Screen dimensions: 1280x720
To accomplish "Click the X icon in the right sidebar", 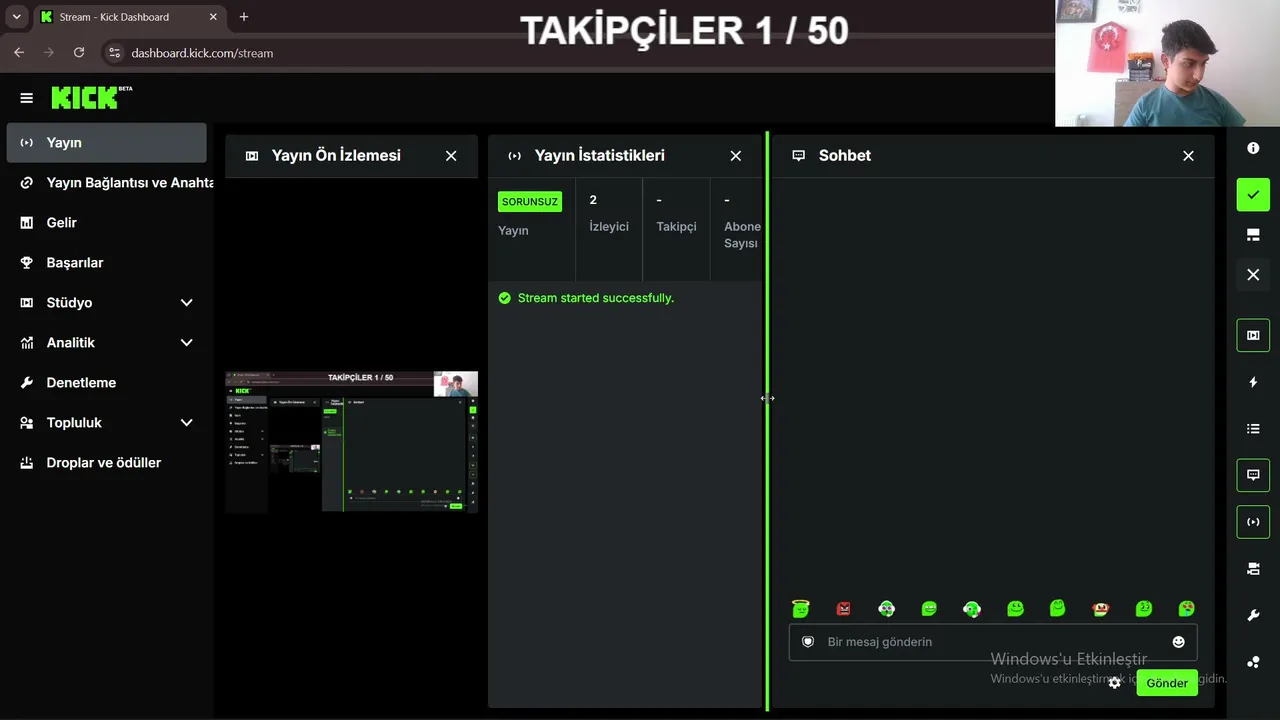I will coord(1253,275).
